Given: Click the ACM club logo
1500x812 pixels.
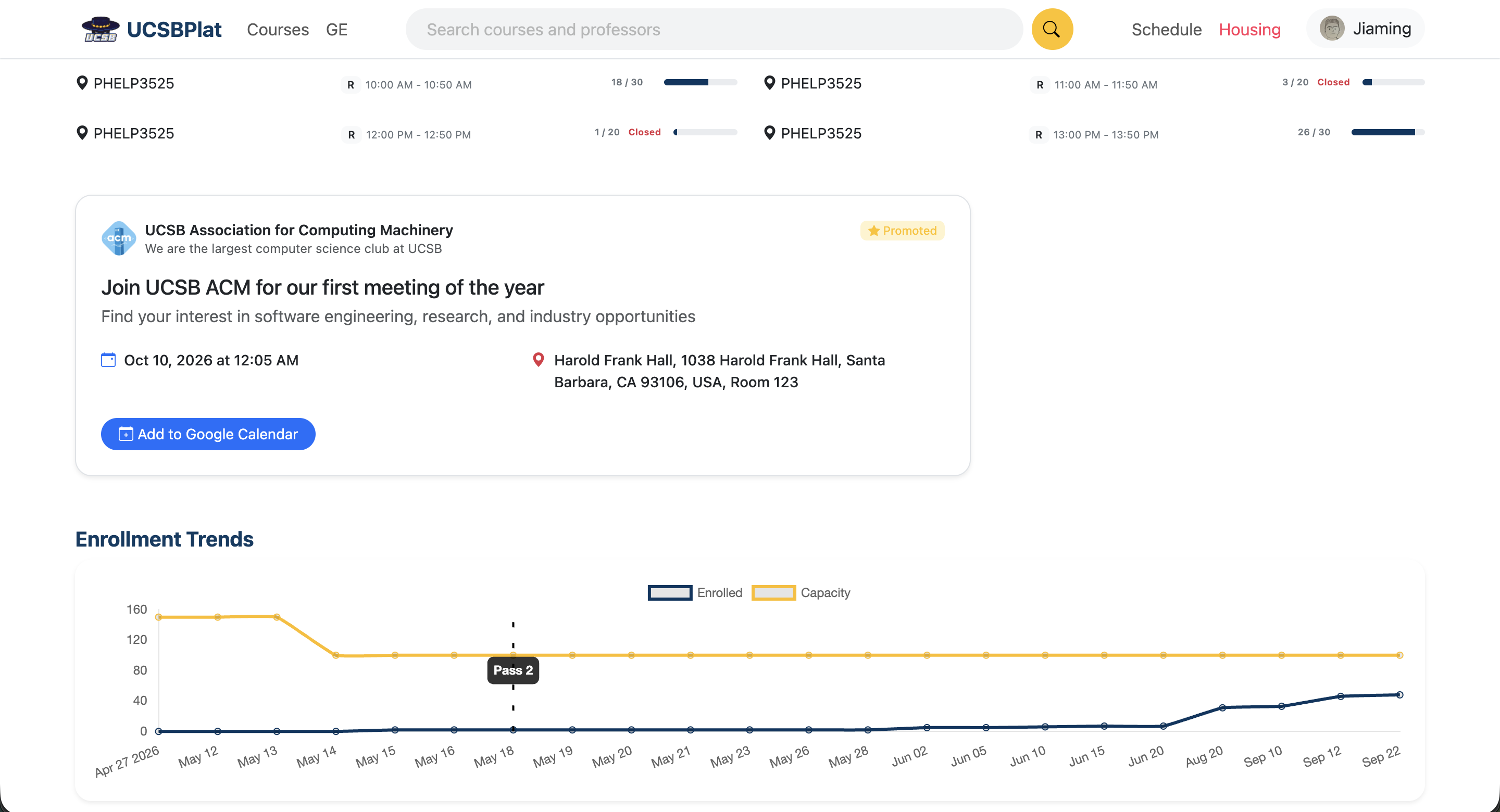Looking at the screenshot, I should click(x=119, y=238).
